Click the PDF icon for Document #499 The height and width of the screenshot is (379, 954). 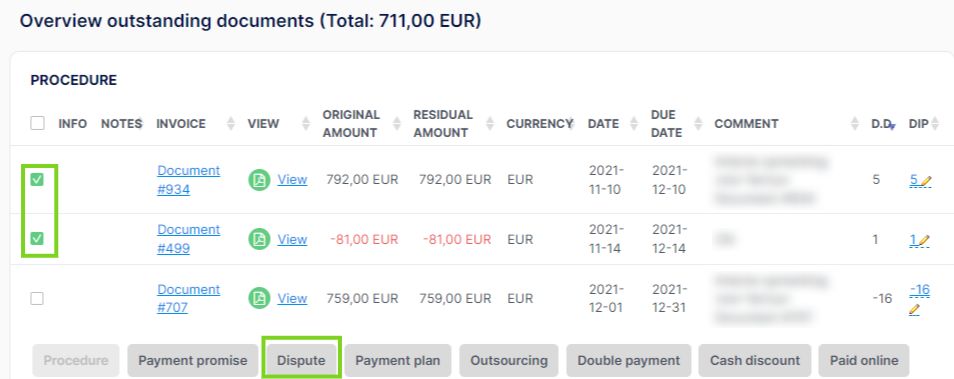pyautogui.click(x=259, y=239)
